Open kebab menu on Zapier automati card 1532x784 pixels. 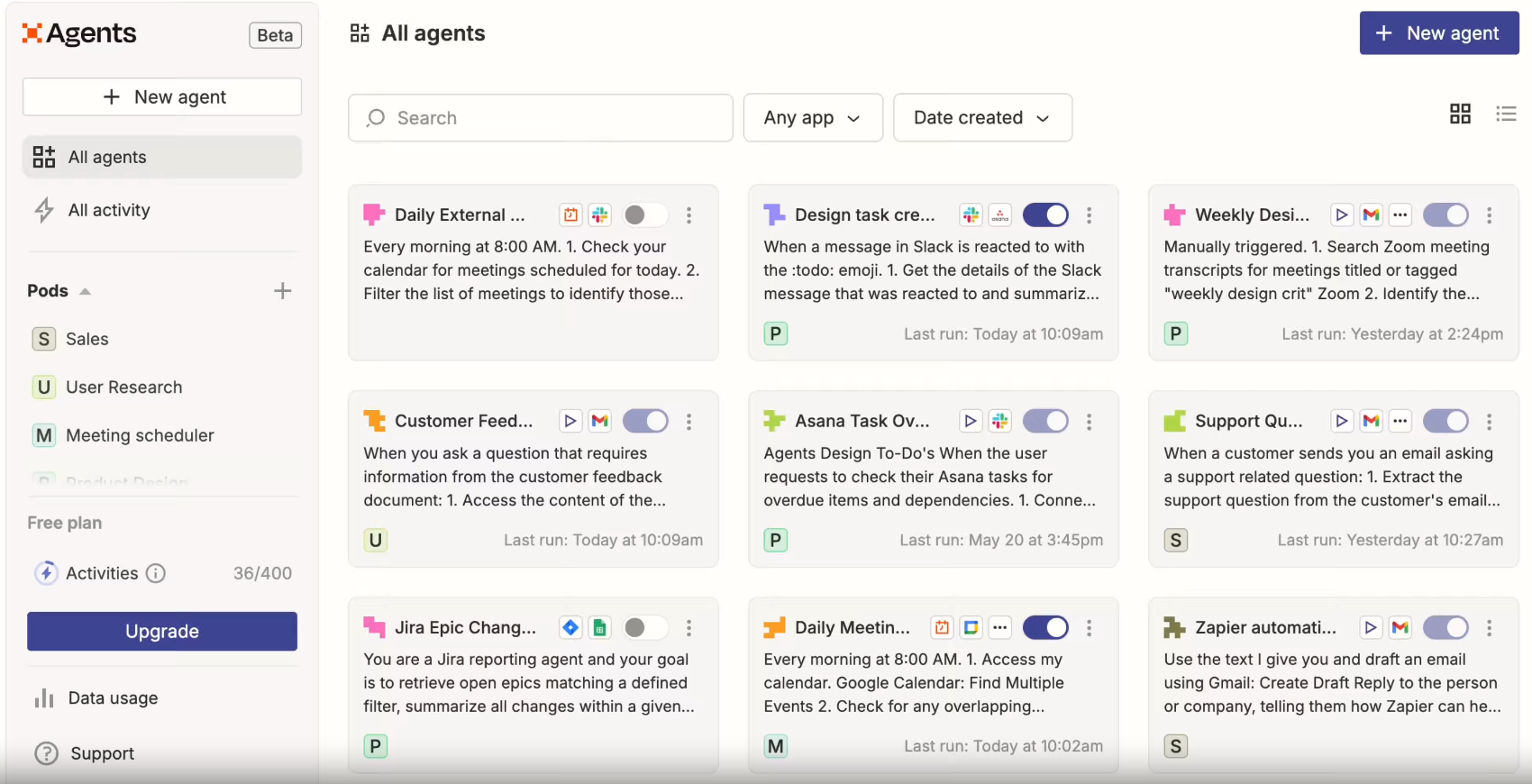pyautogui.click(x=1489, y=628)
